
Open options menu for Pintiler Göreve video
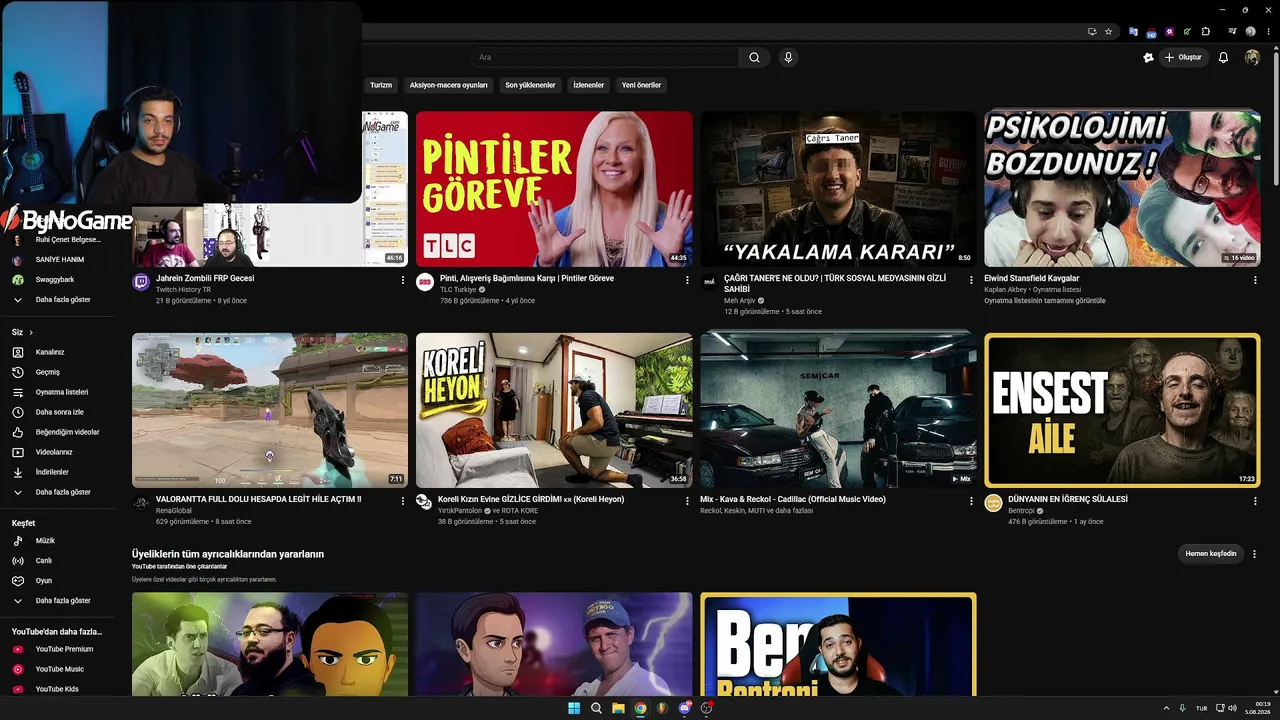tap(687, 280)
